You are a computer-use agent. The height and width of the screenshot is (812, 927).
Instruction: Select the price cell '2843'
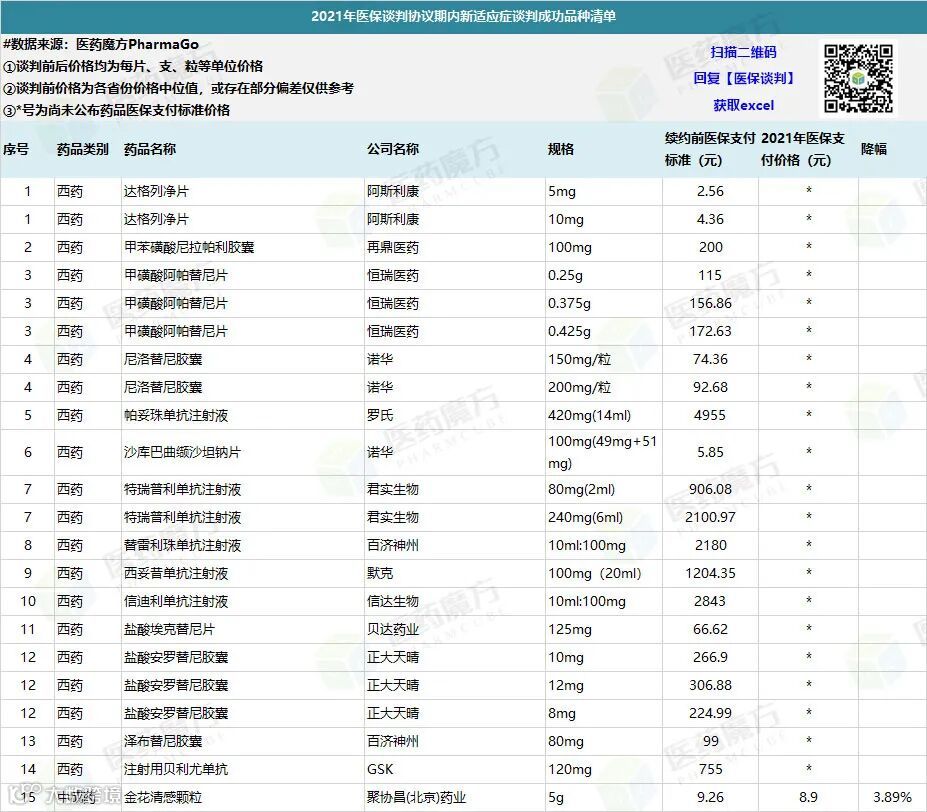[x=710, y=601]
